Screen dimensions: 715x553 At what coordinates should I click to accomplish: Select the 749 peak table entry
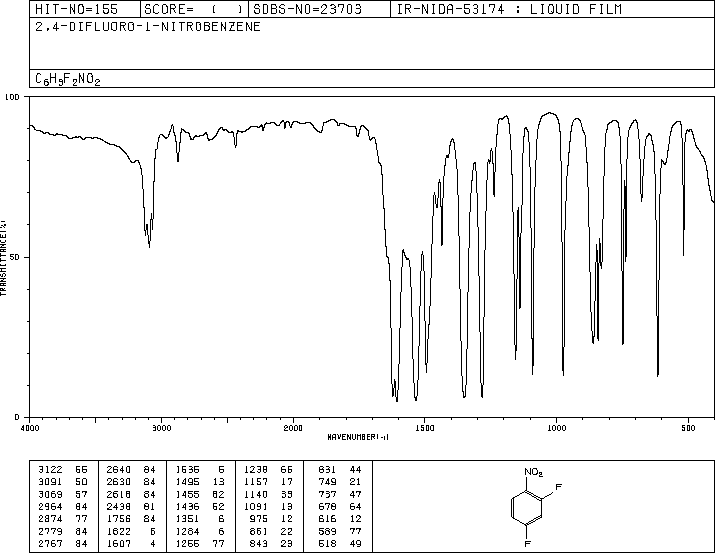tap(340, 482)
